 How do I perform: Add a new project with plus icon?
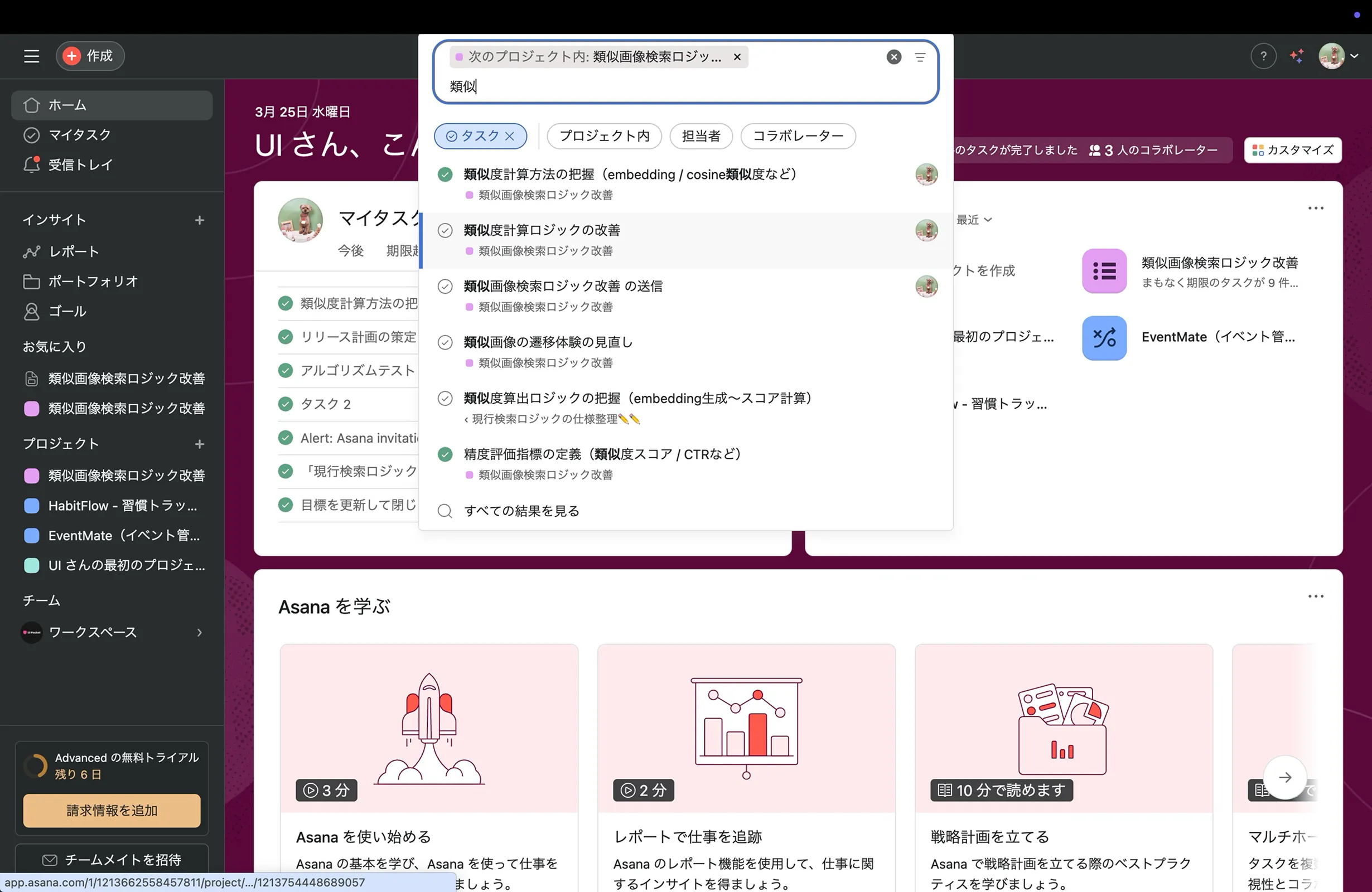200,444
